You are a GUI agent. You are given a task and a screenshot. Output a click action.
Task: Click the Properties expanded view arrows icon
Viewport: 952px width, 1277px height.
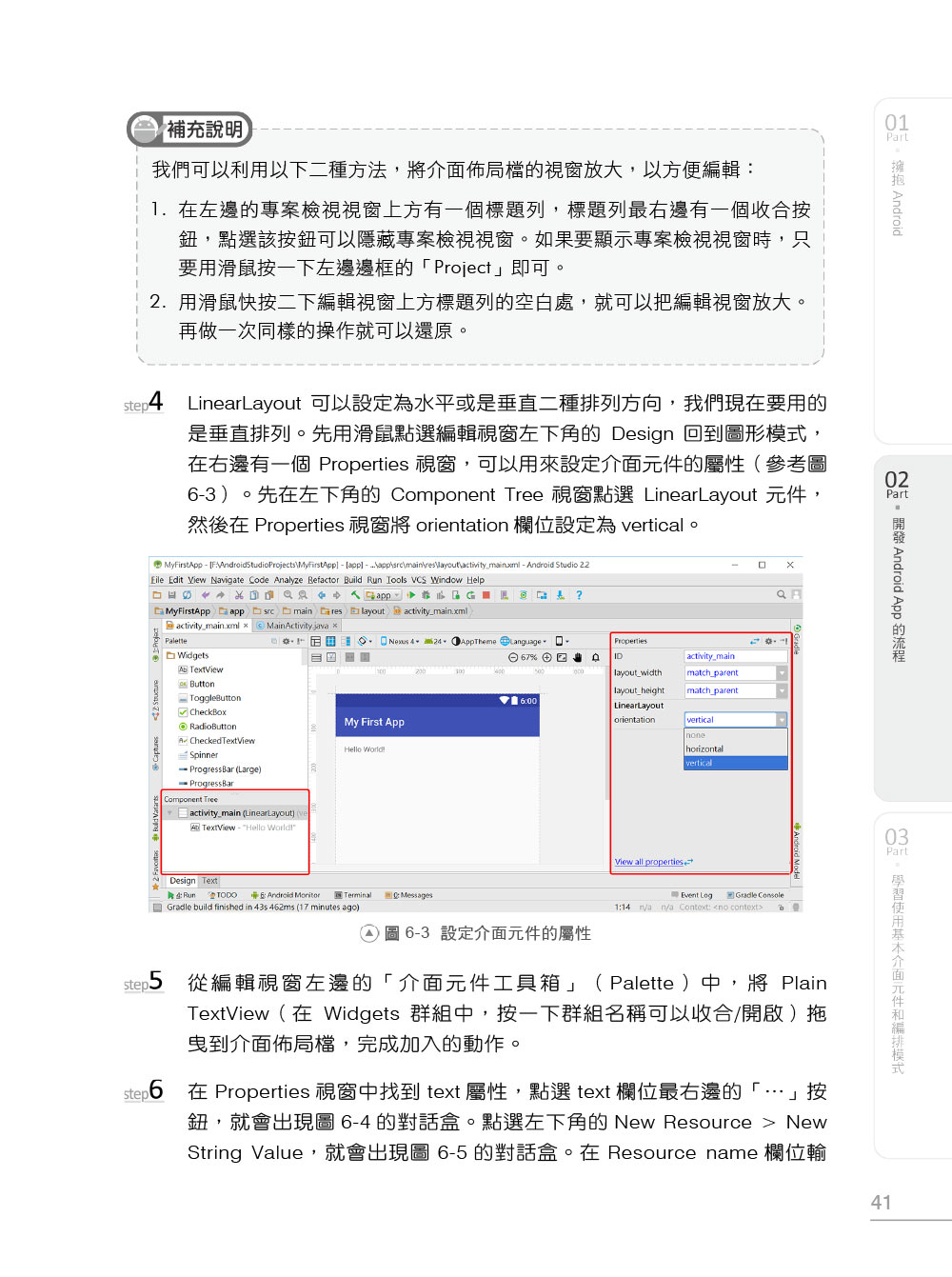[x=754, y=641]
